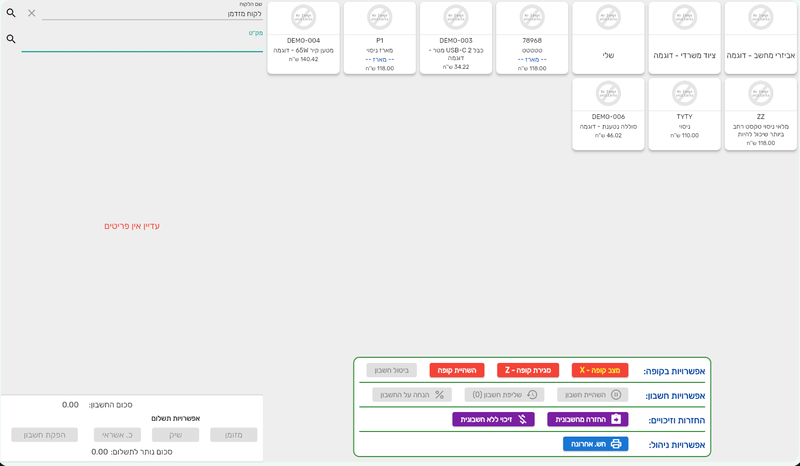The width and height of the screenshot is (800, 466).
Task: Click the no-image placeholder on שלי card
Action: tap(608, 17)
